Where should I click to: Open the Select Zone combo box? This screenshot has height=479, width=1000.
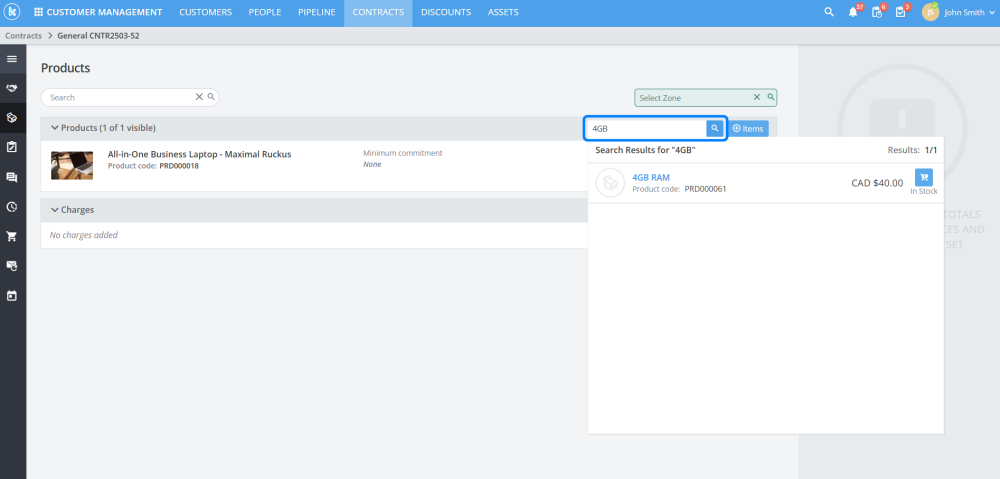705,98
